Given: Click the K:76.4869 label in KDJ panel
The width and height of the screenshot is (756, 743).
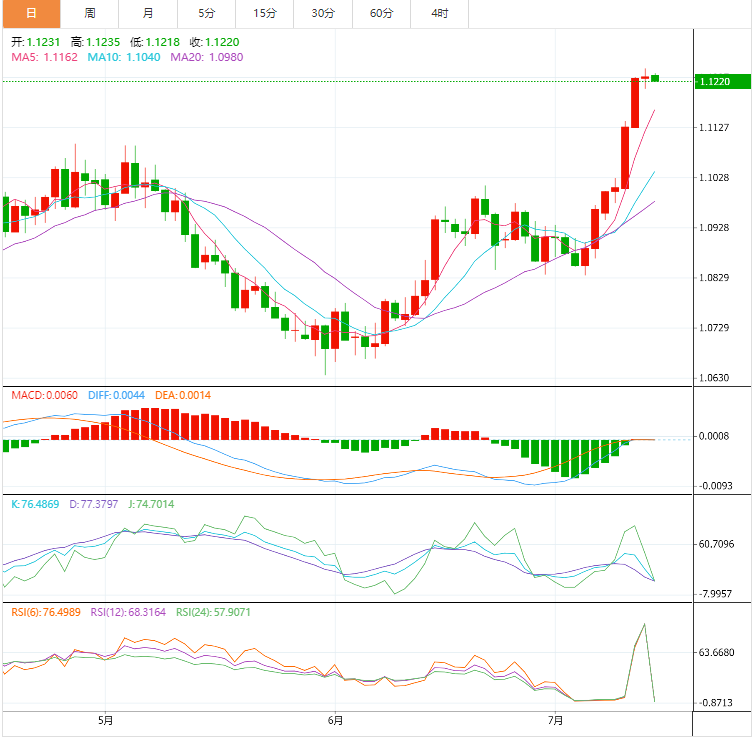Looking at the screenshot, I should pyautogui.click(x=35, y=504).
